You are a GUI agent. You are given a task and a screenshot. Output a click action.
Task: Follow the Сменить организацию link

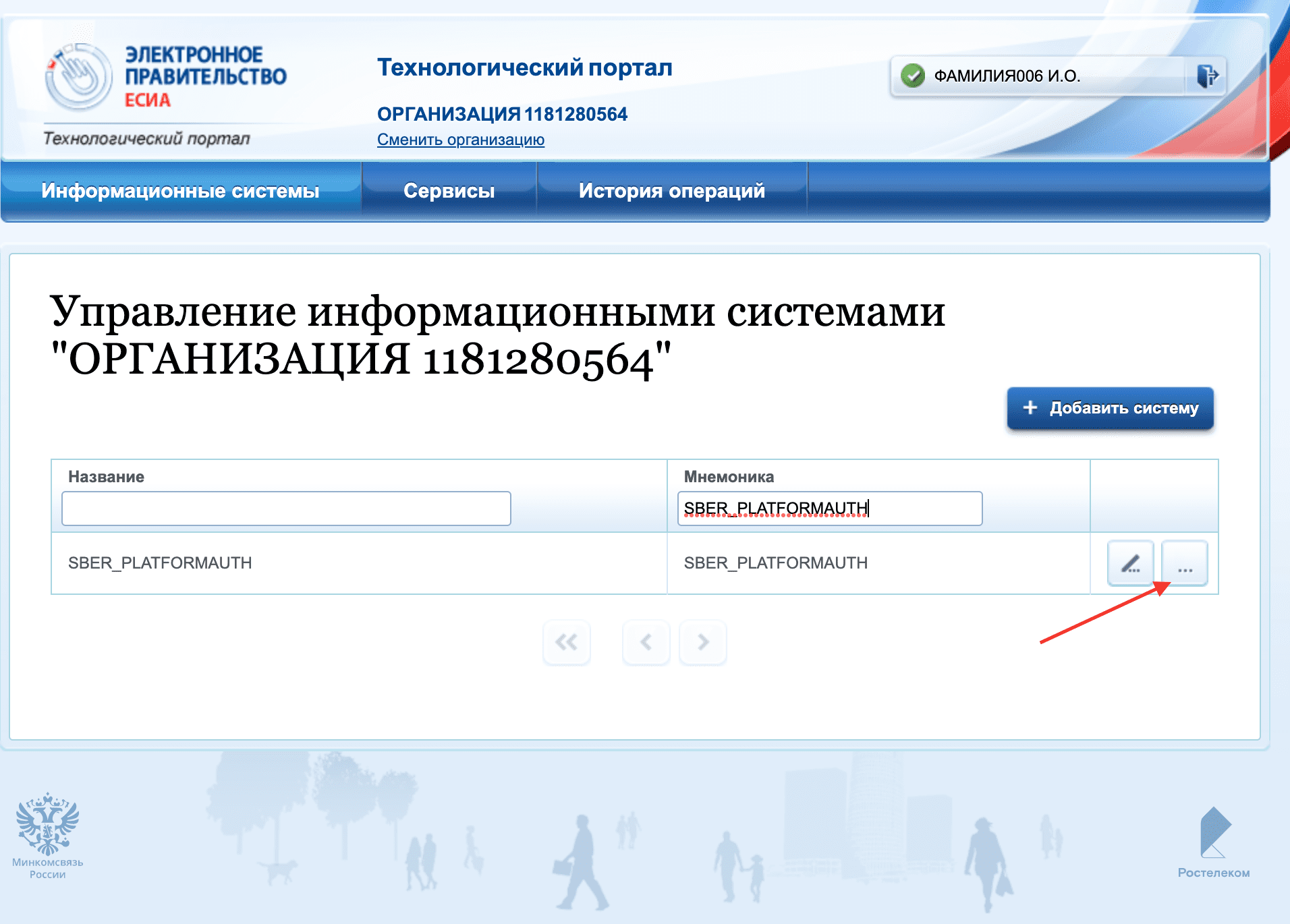[x=461, y=140]
